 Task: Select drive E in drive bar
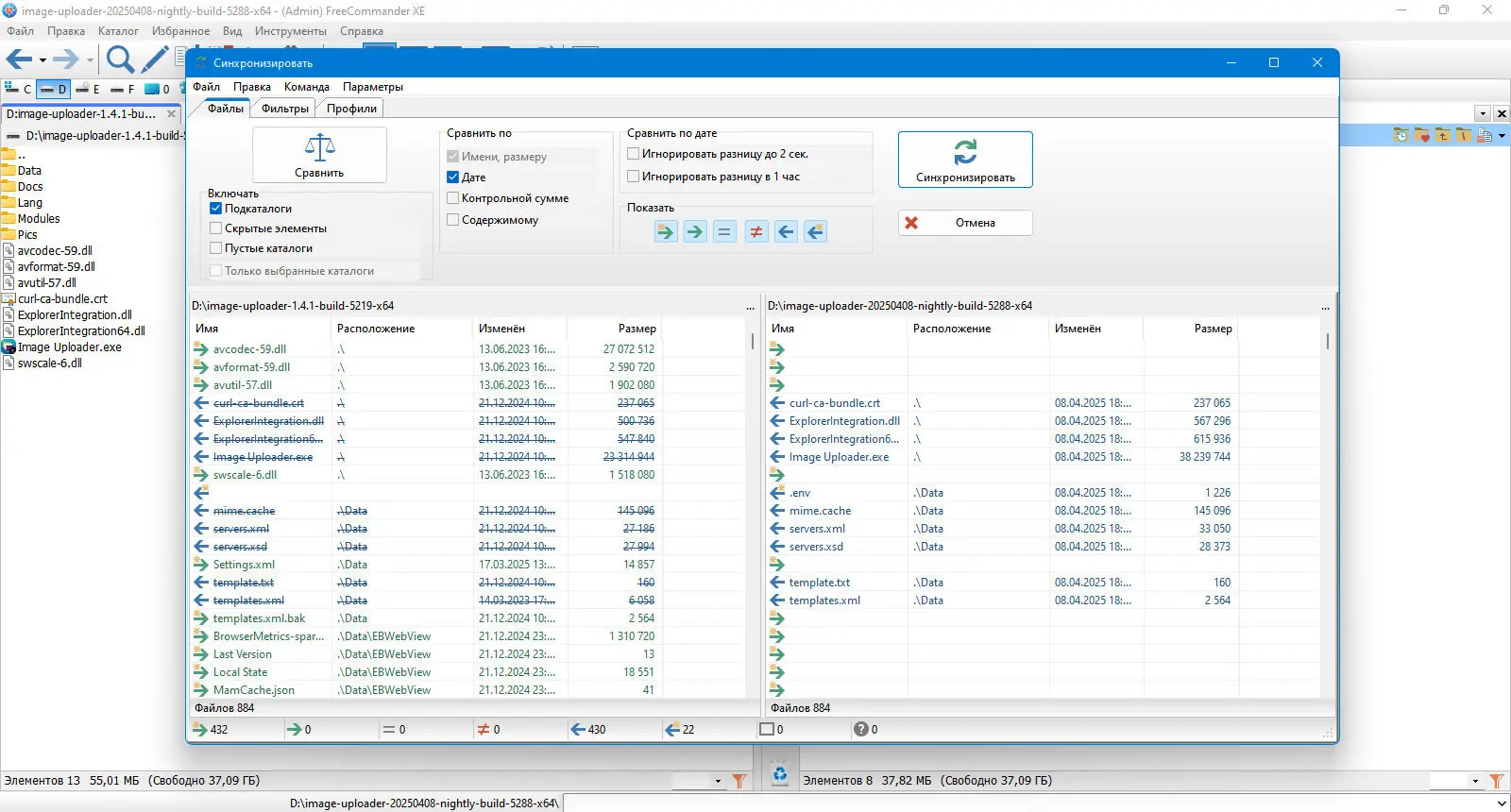point(88,90)
